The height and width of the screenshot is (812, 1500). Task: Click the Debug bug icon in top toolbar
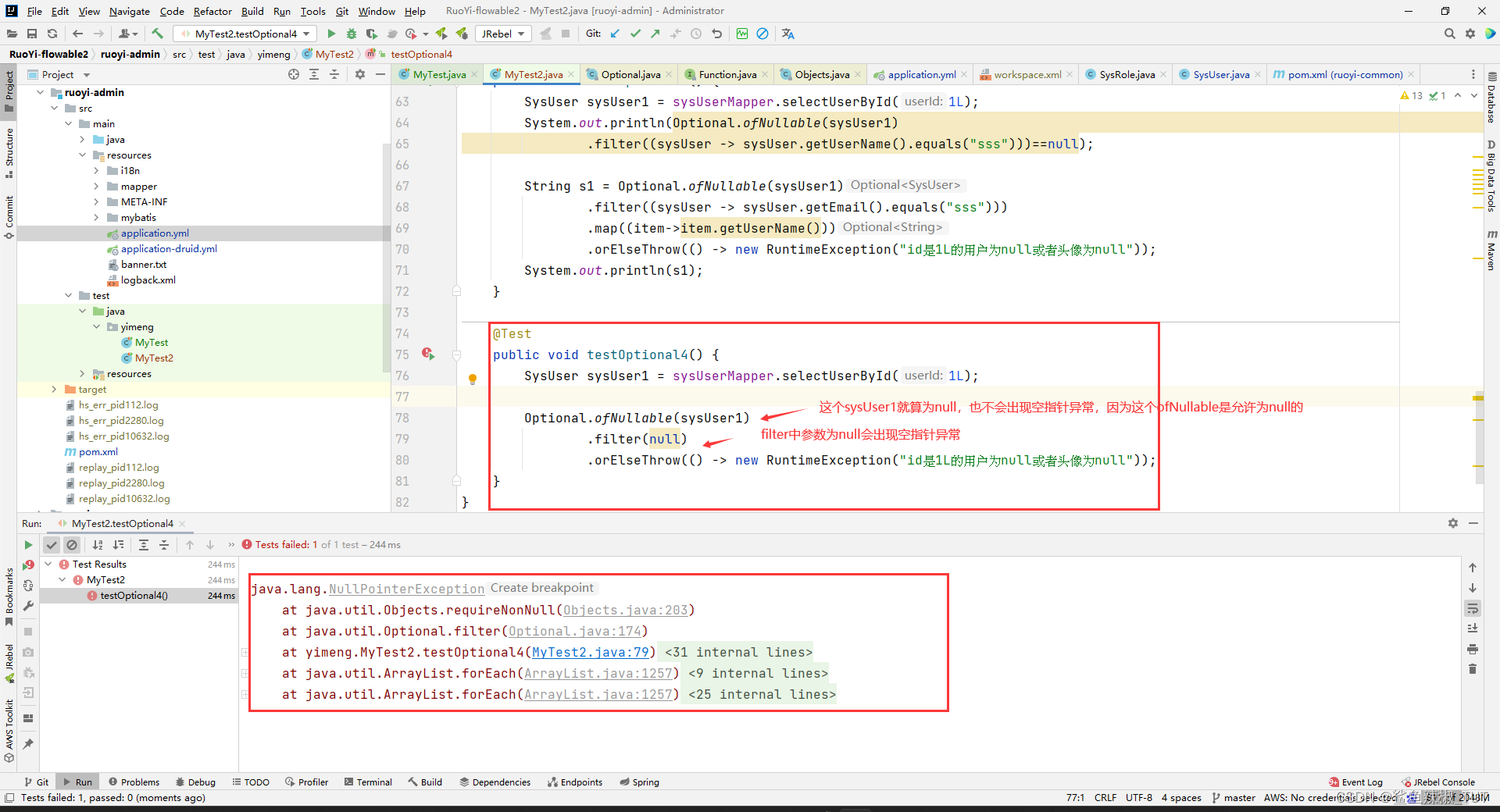pos(352,34)
